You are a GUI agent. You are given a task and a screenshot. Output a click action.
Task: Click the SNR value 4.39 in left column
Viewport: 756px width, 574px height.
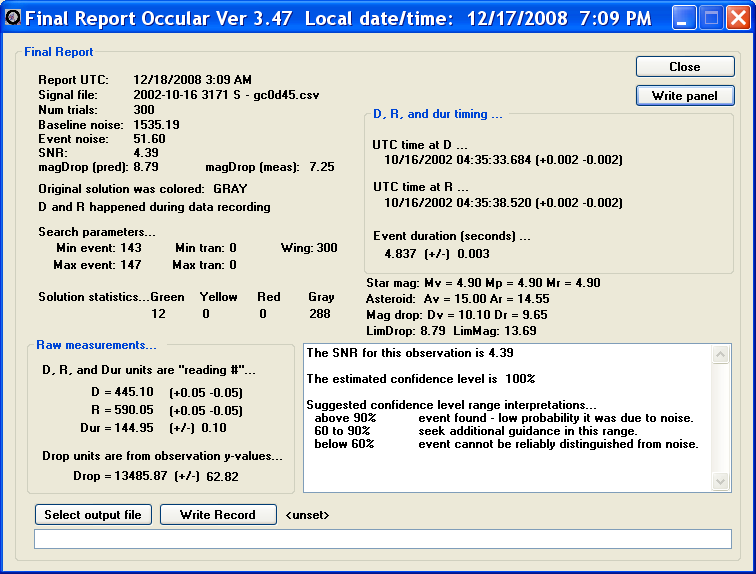(x=146, y=153)
